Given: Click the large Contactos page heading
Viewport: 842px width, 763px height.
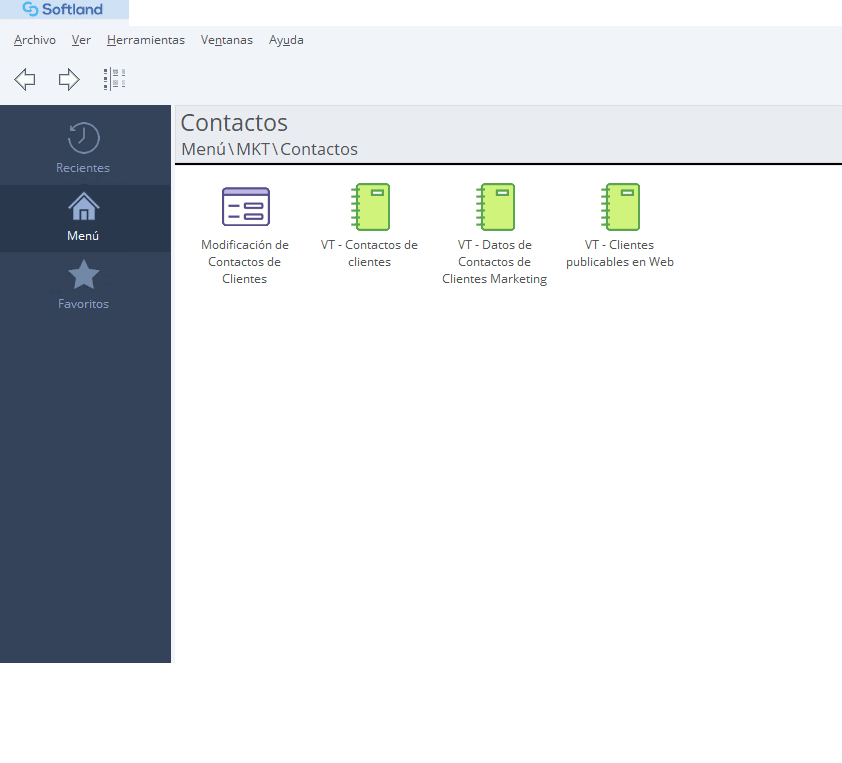Looking at the screenshot, I should click(x=234, y=123).
